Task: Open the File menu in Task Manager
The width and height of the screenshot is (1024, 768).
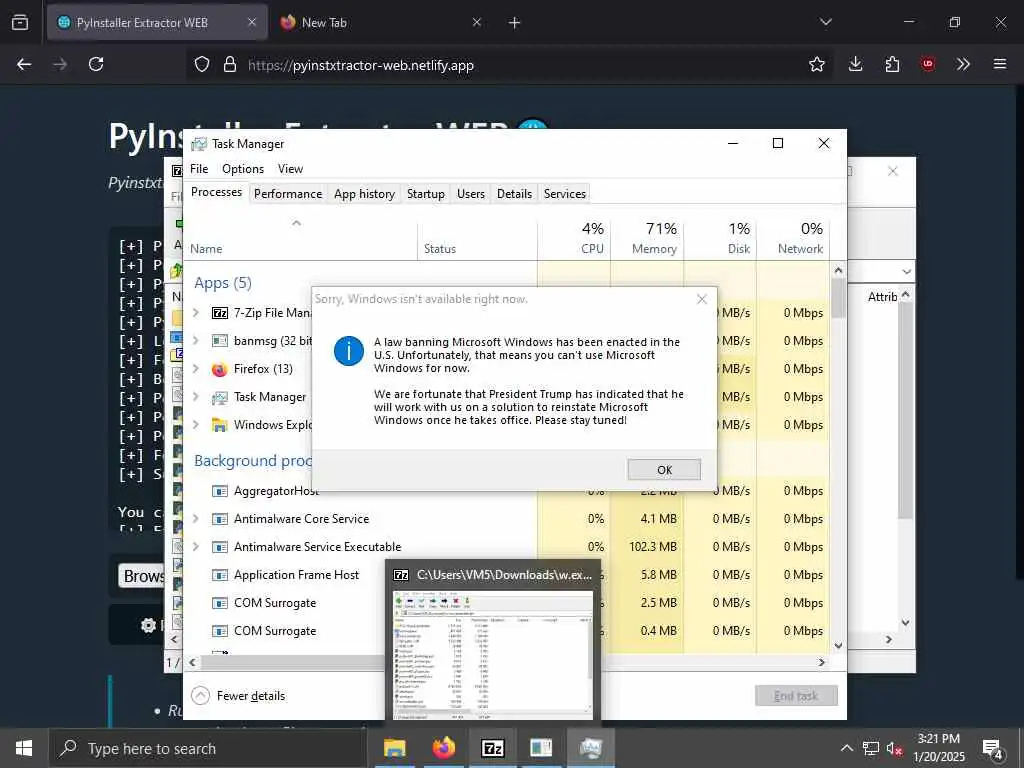Action: click(199, 168)
